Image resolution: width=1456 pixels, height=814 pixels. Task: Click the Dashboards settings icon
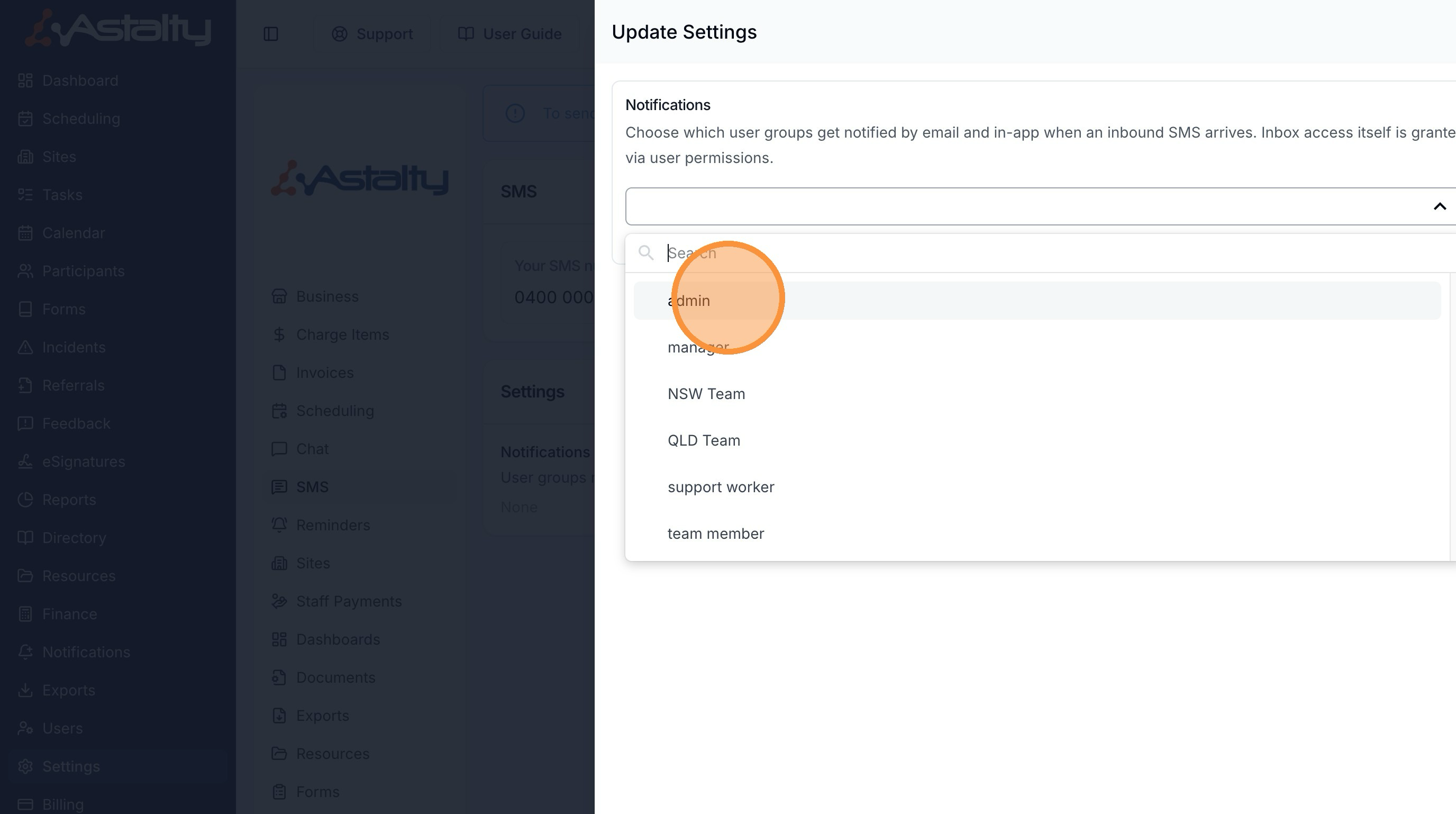tap(279, 639)
